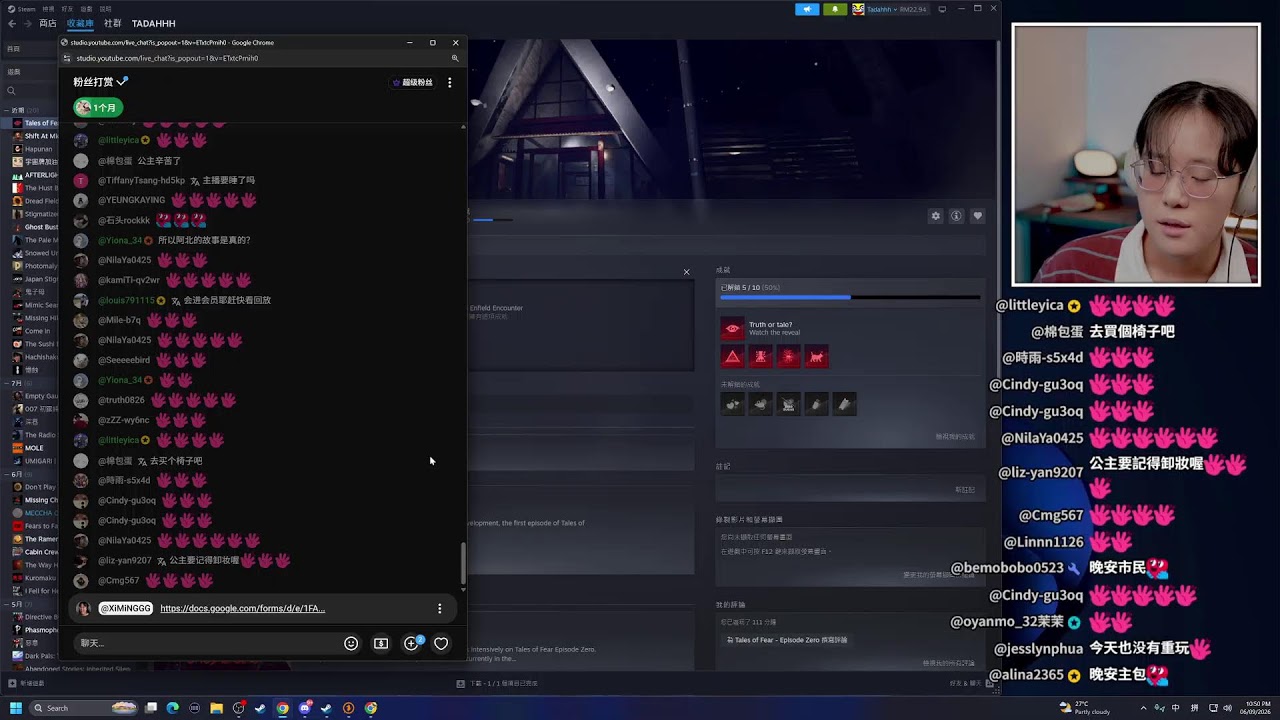Open File Explorer from the taskbar

(x=216, y=708)
